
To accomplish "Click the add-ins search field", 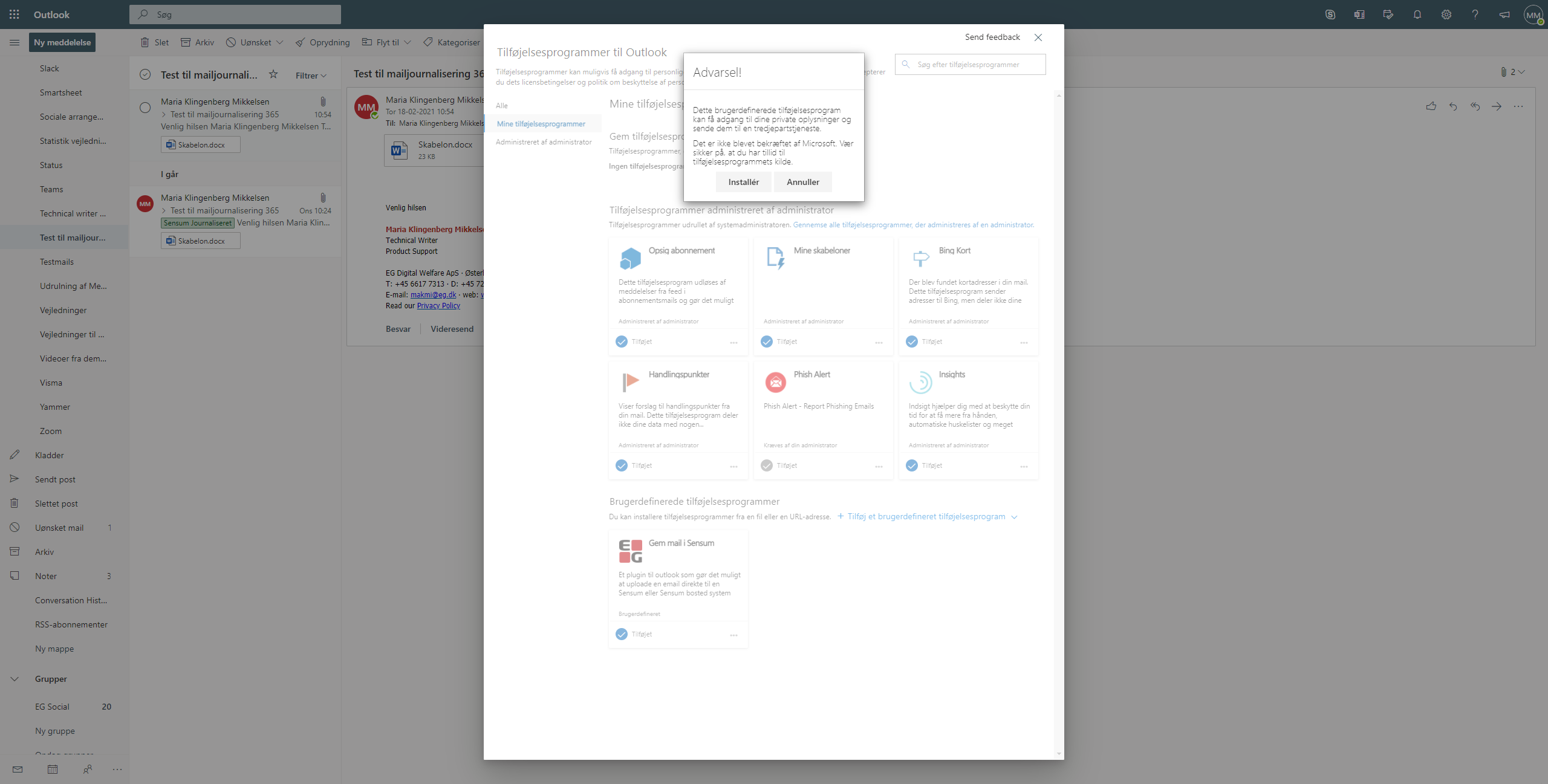I will pos(970,65).
